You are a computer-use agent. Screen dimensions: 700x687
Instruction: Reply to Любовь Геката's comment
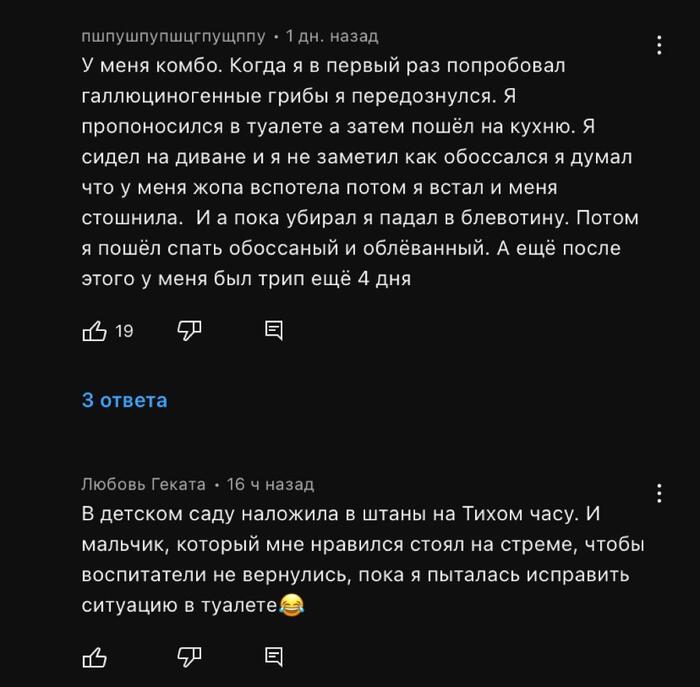coord(273,656)
